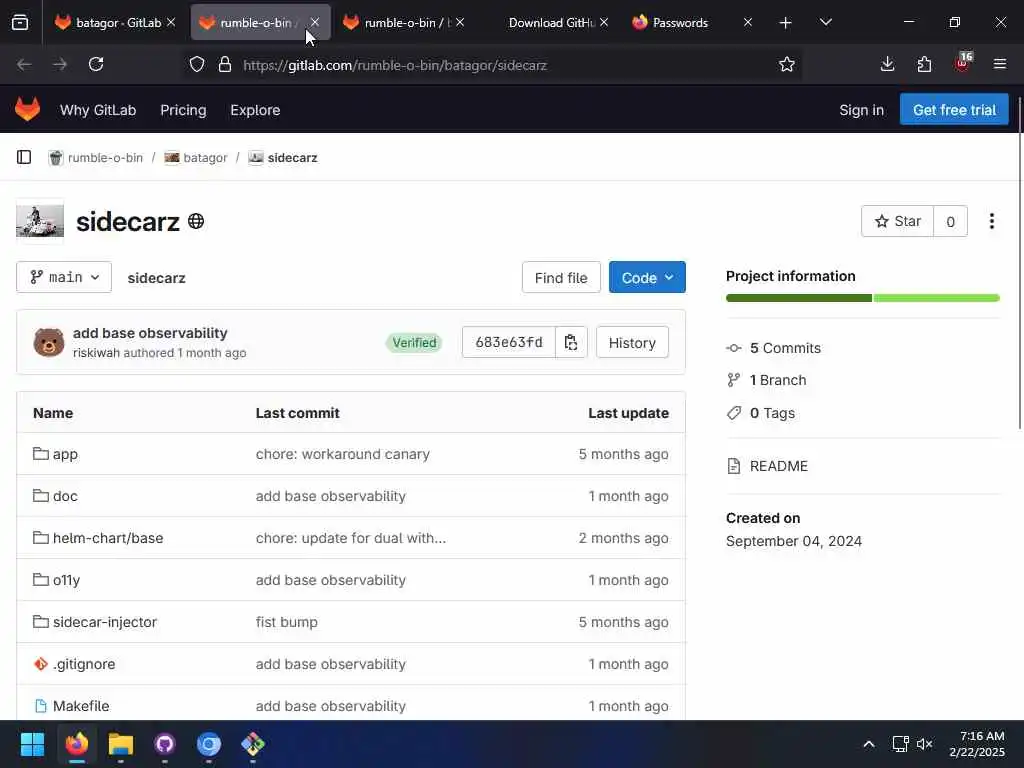Viewport: 1024px width, 768px height.
Task: Open the list all tabs chevron
Action: 825,23
